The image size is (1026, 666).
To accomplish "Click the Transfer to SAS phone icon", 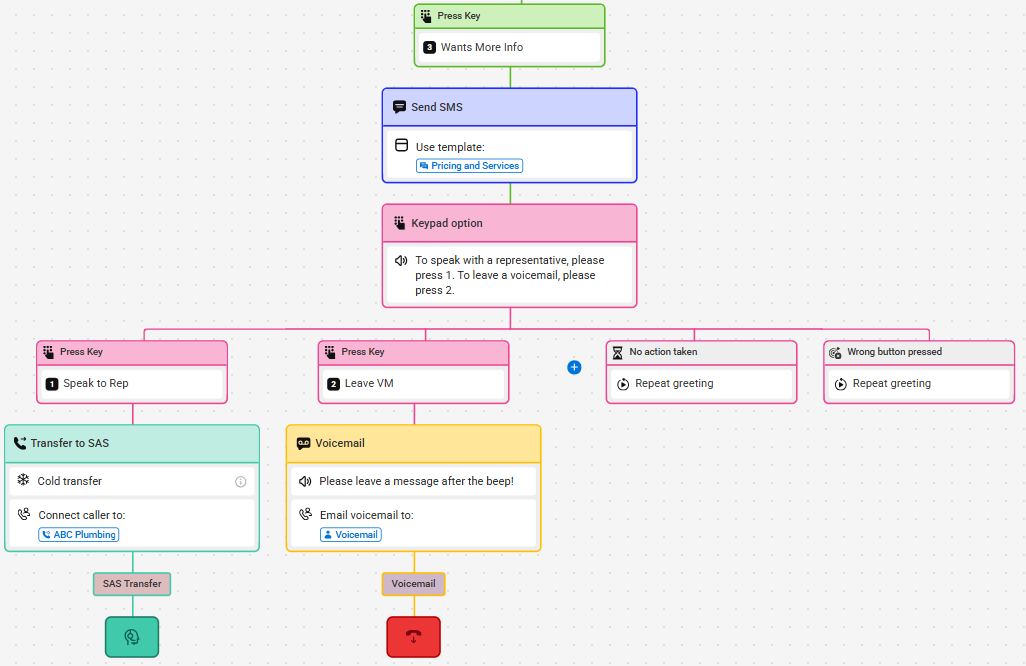I will click(20, 443).
